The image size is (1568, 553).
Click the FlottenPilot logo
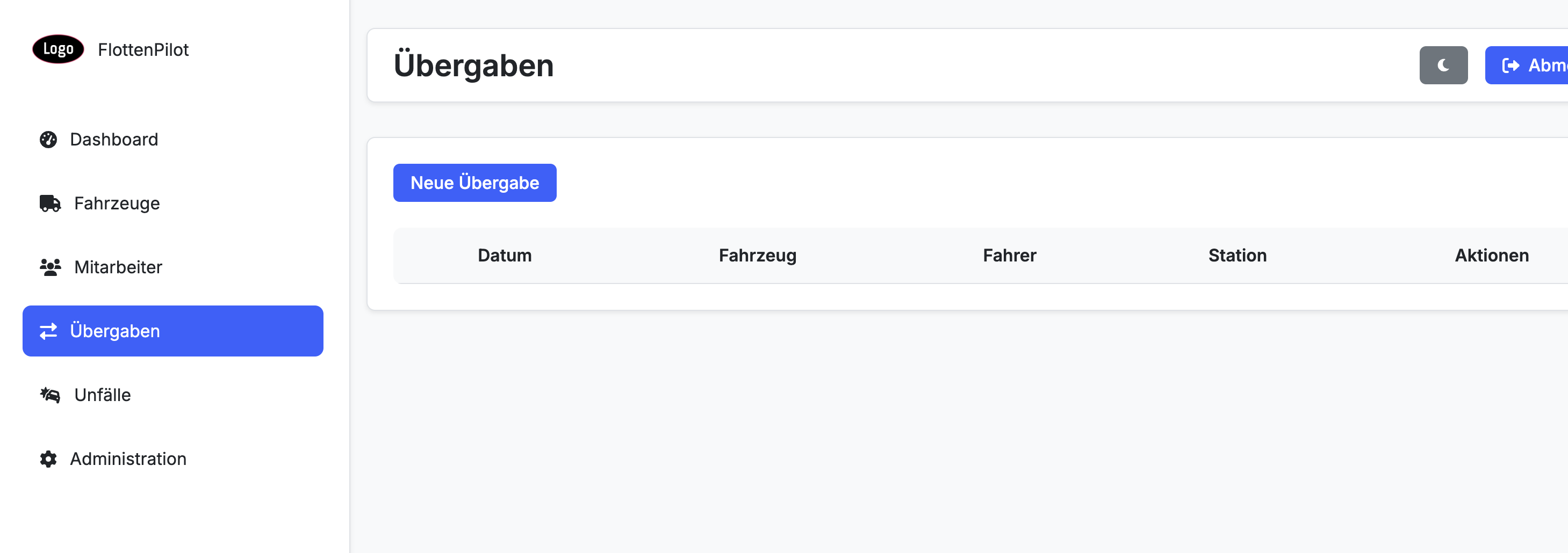[57, 49]
